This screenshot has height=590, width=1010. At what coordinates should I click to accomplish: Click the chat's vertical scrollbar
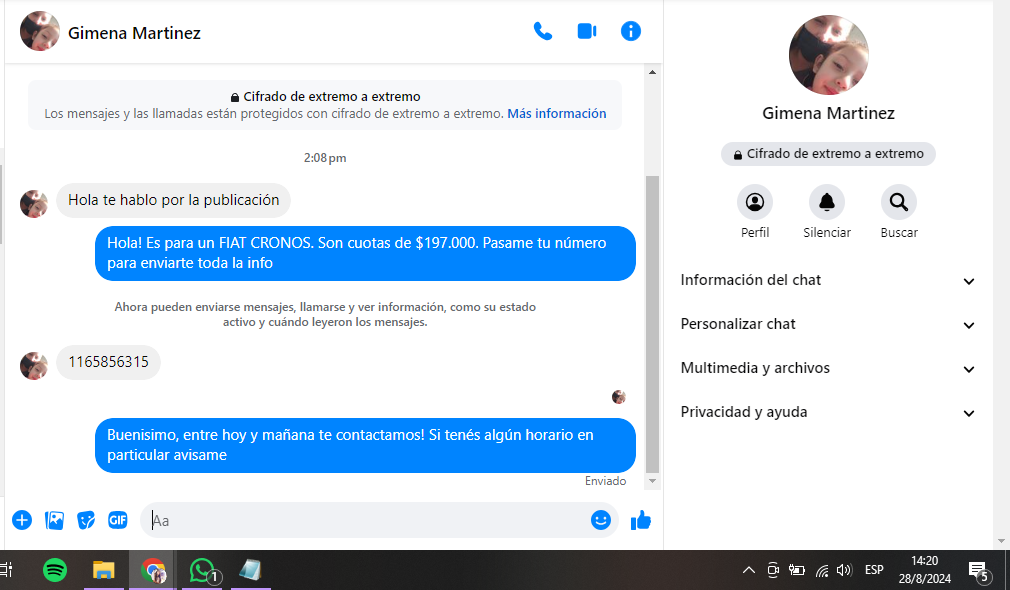tap(653, 320)
